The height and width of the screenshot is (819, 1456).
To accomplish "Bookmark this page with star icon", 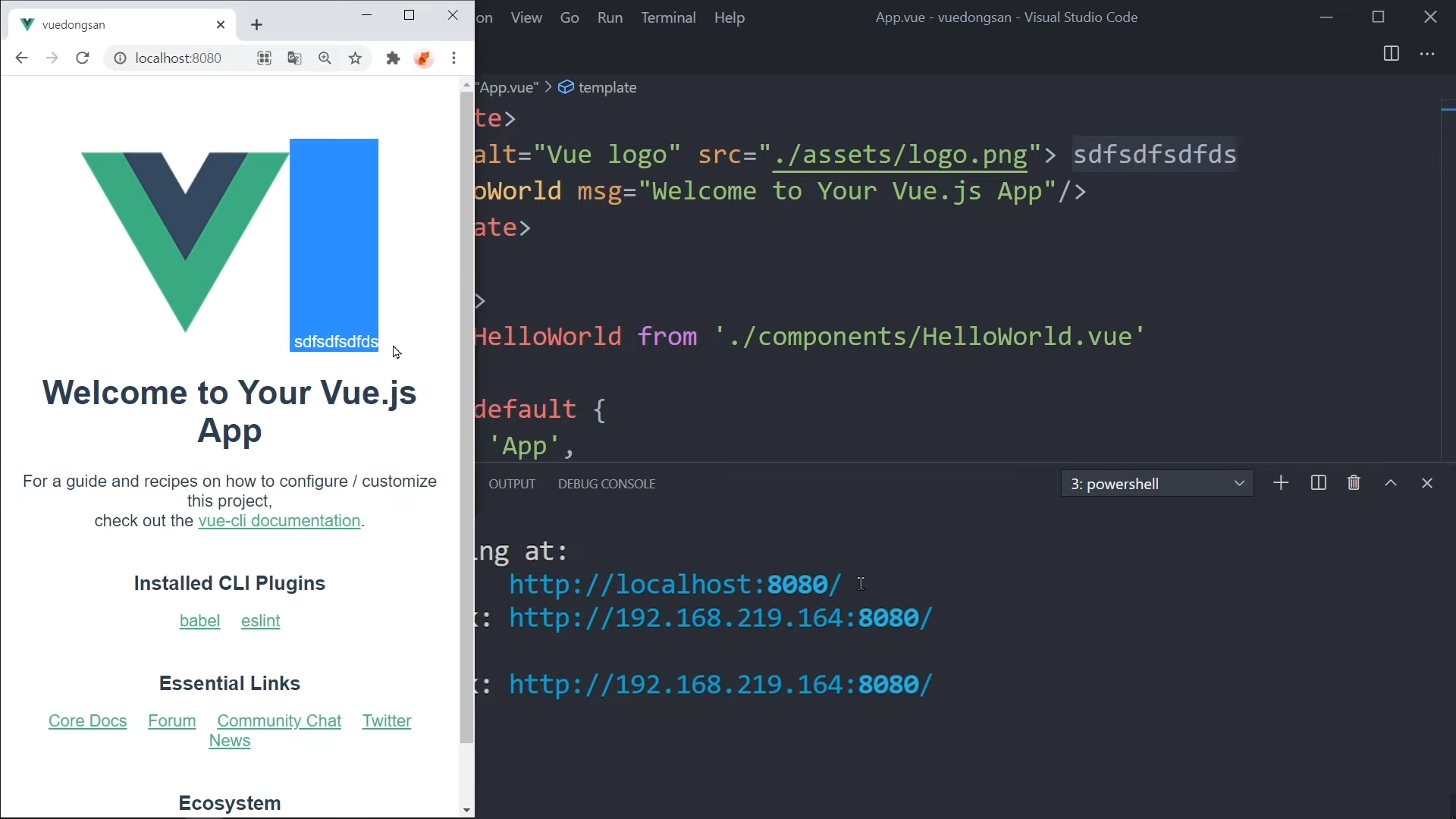I will pyautogui.click(x=356, y=58).
